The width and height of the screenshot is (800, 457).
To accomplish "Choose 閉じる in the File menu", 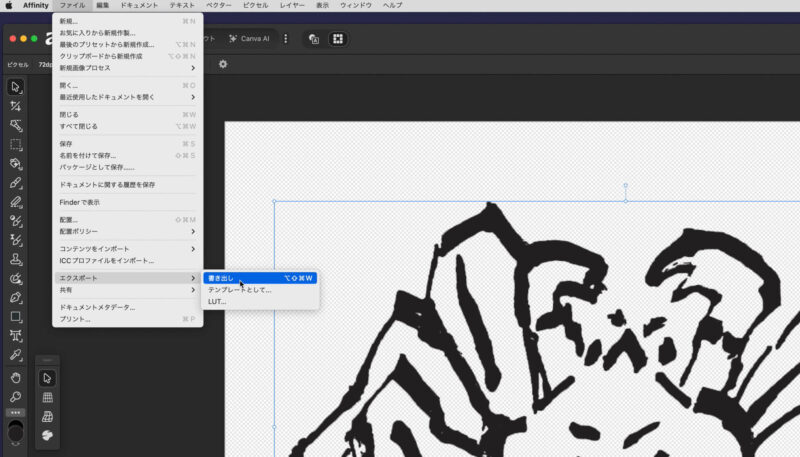I will coord(128,115).
